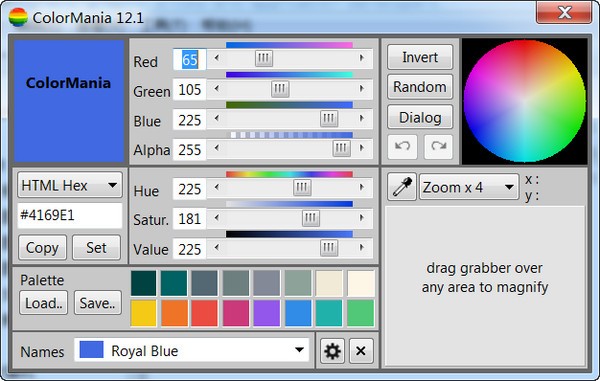The width and height of the screenshot is (600, 381).
Task: Click the Blue slider handle
Action: (329, 118)
